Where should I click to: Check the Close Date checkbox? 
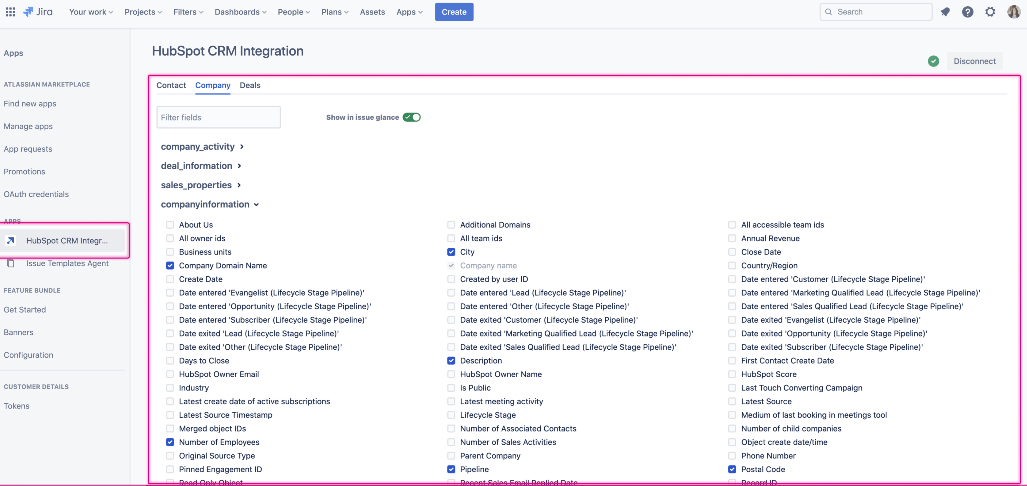coord(732,252)
